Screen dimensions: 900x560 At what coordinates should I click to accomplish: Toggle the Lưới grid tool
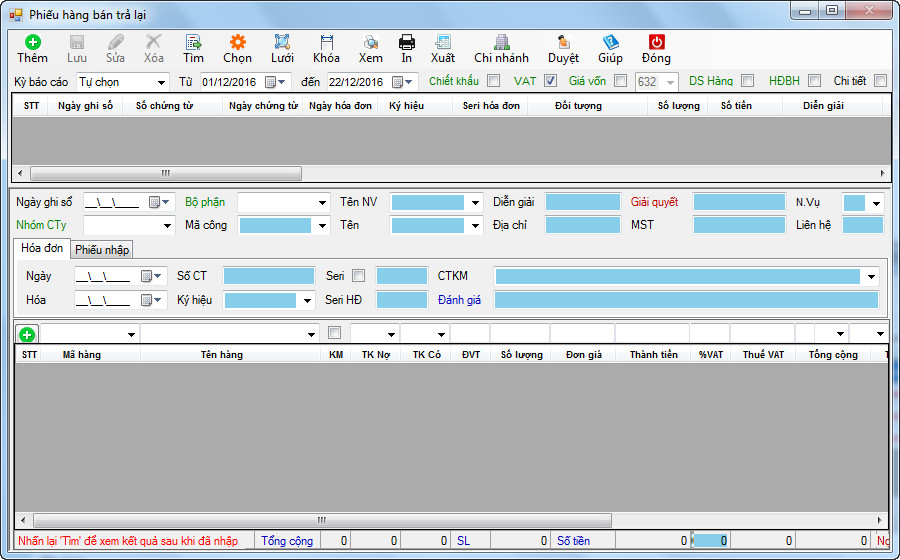282,42
